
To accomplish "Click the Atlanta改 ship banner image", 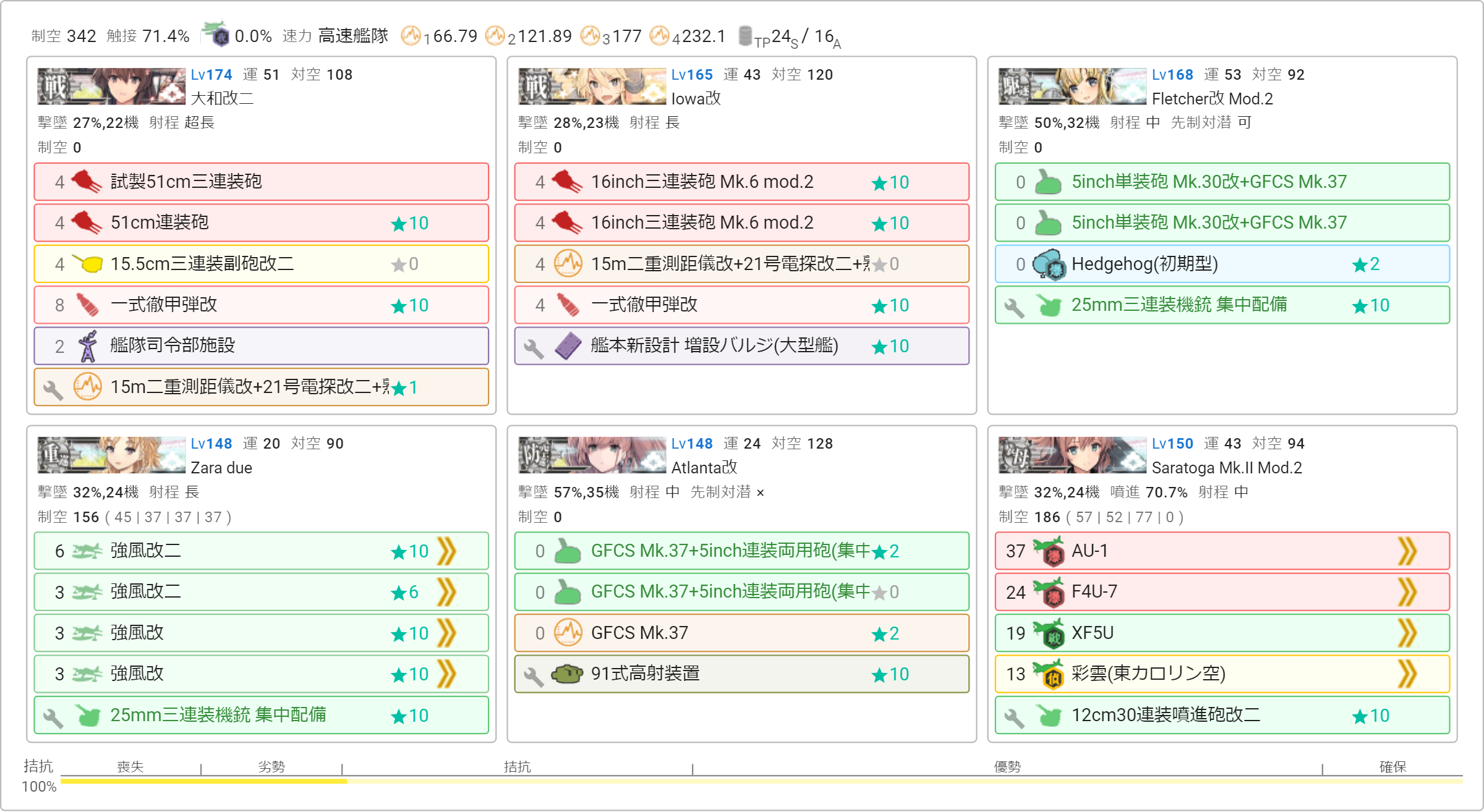I will [x=592, y=455].
